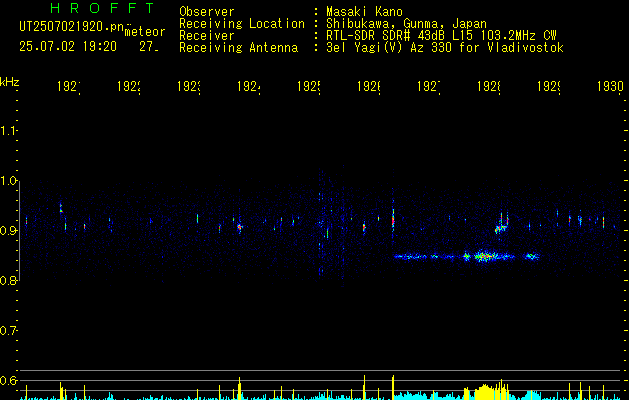The height and width of the screenshot is (400, 629).
Task: Click the 0.6 kHz axis label
Action: tap(8, 380)
